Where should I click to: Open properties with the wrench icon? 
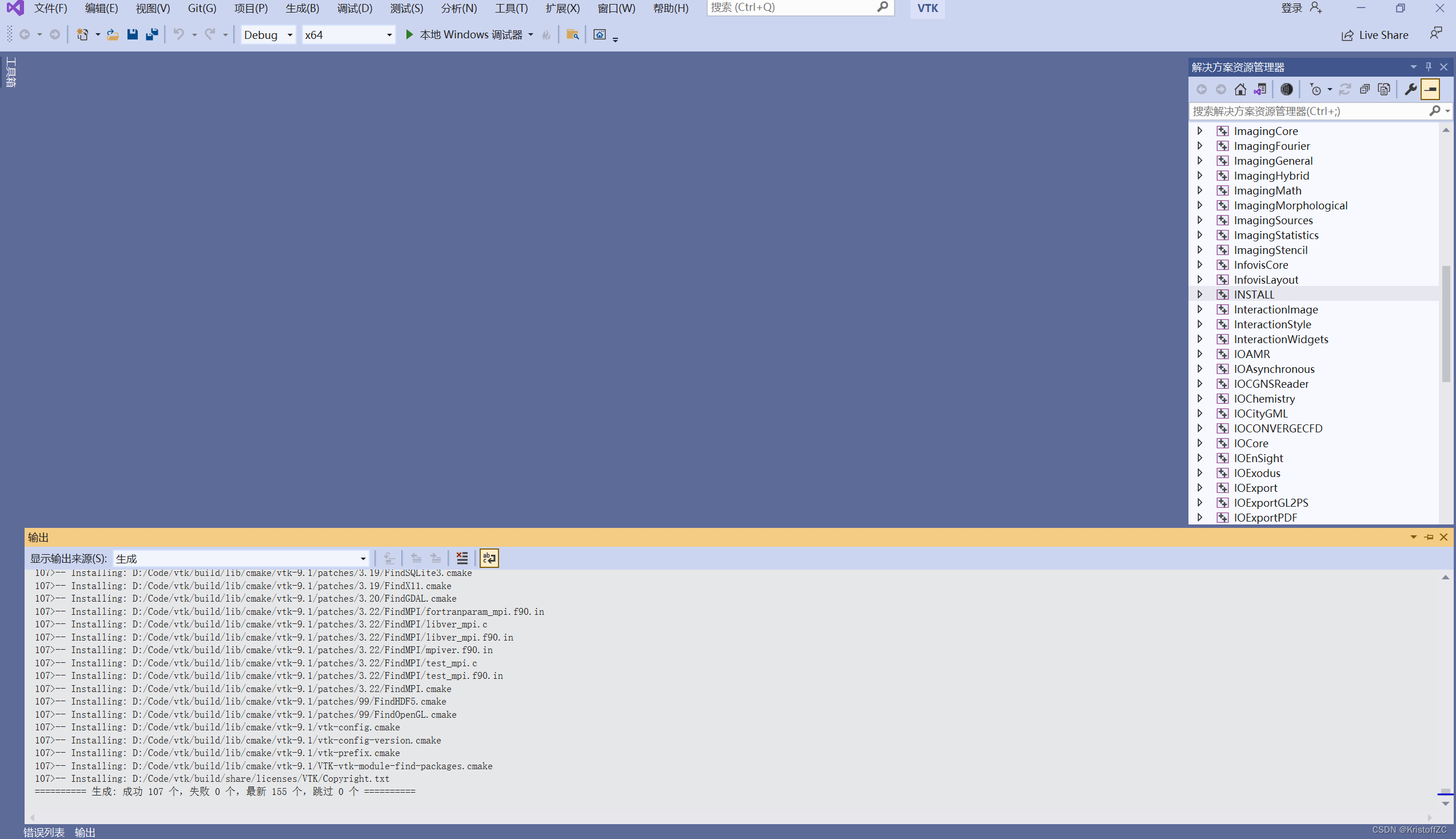click(1410, 89)
